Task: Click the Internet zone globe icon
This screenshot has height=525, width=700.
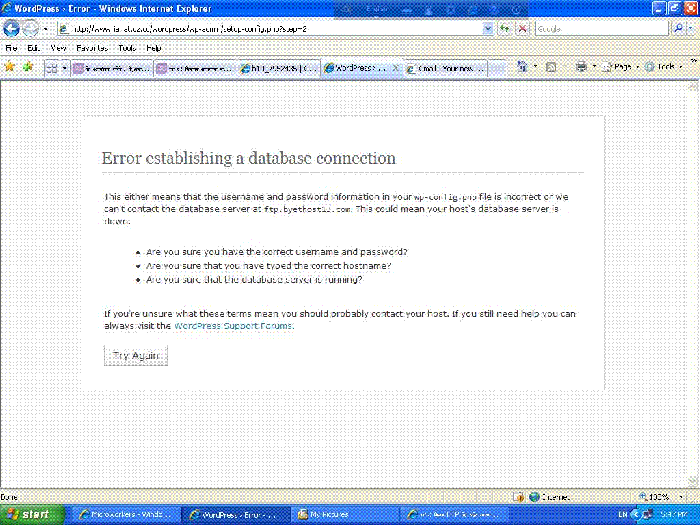Action: (534, 497)
